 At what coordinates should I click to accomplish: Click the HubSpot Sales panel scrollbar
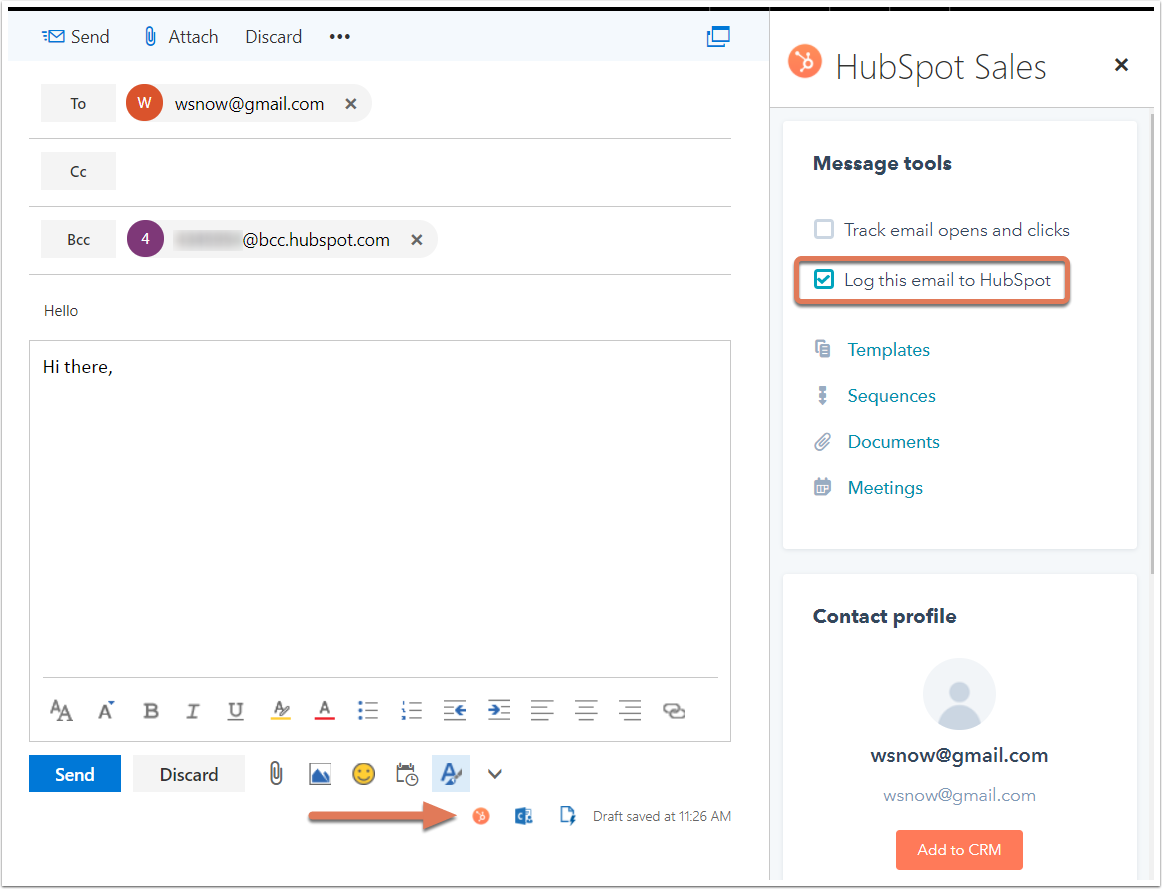pyautogui.click(x=1152, y=343)
